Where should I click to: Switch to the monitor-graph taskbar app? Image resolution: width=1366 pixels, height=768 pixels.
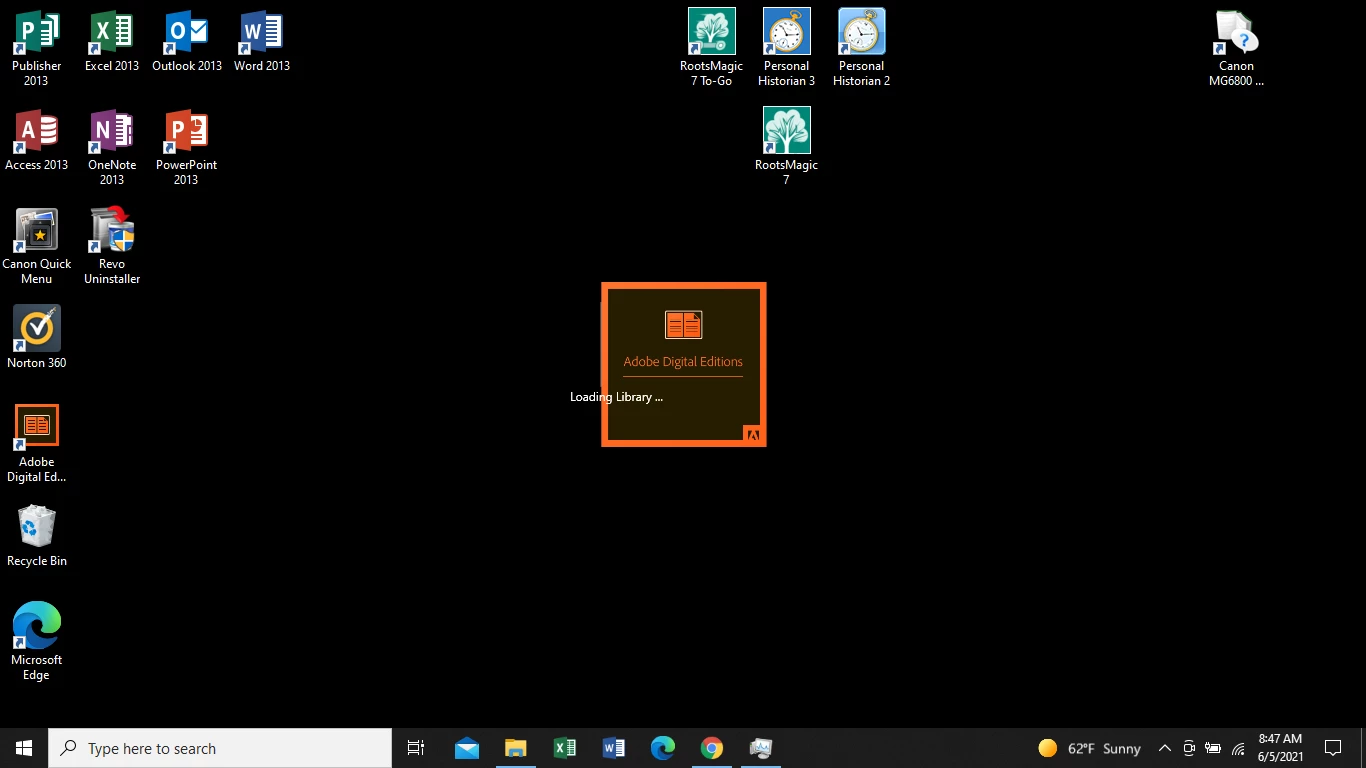coord(760,748)
